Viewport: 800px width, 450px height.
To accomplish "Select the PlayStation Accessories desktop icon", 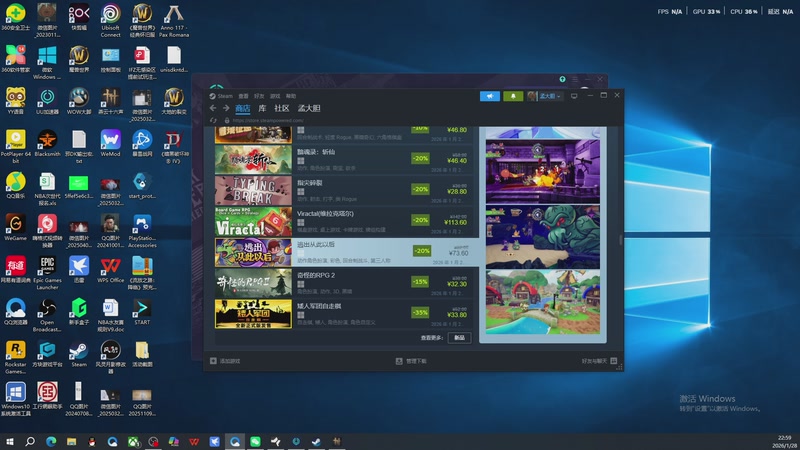I will [142, 231].
